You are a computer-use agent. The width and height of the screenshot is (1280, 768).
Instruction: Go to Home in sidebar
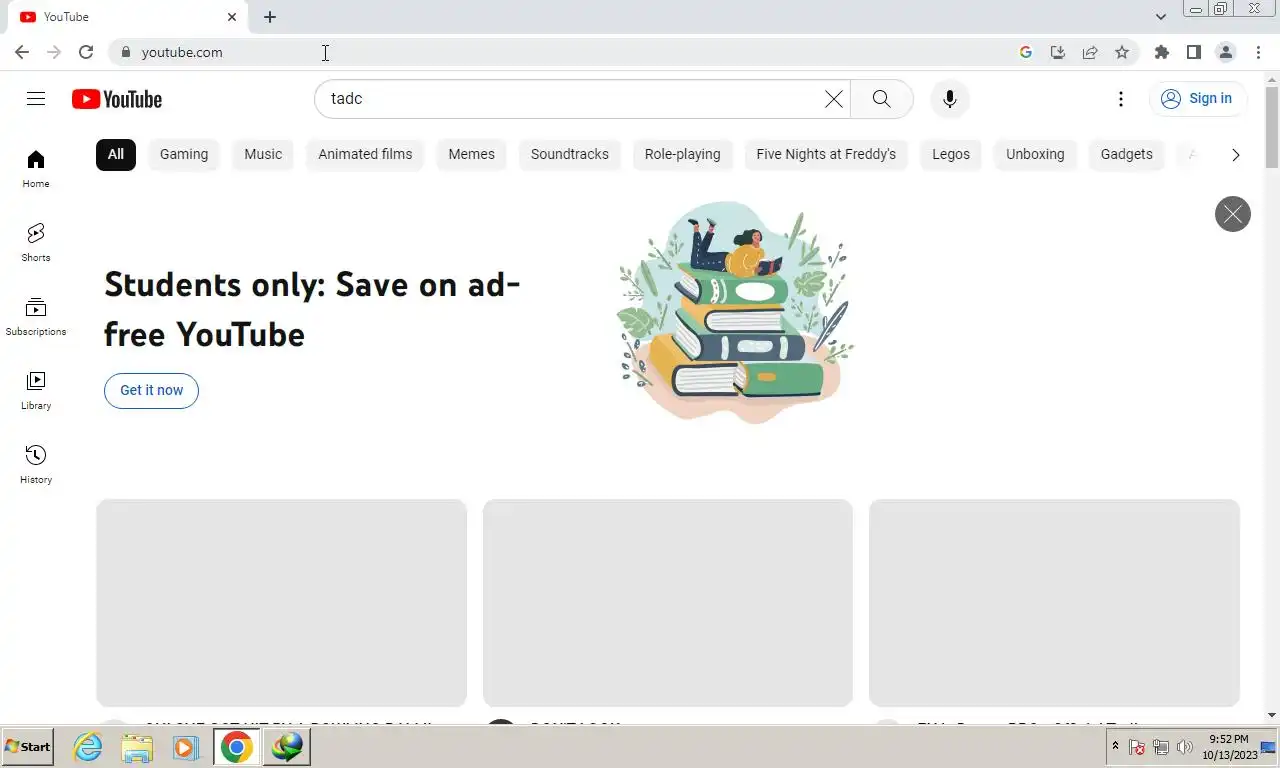pos(36,169)
